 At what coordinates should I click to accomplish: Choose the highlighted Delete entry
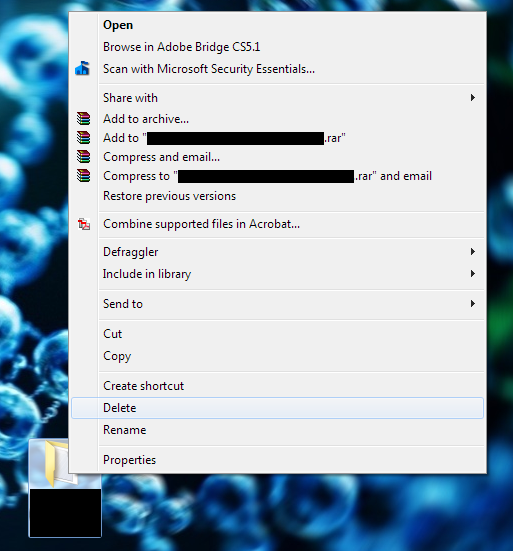click(278, 408)
